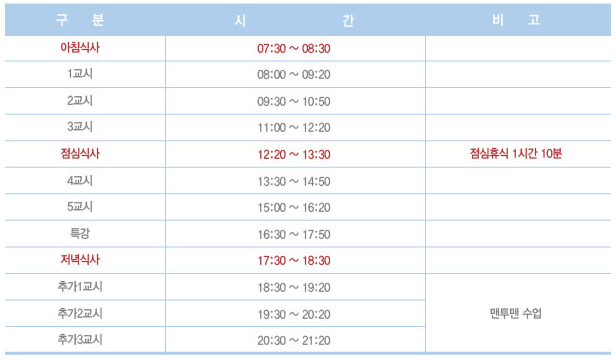Screen dimensions: 616x360
Task: Click the 추가1교시 row label
Action: (80, 287)
